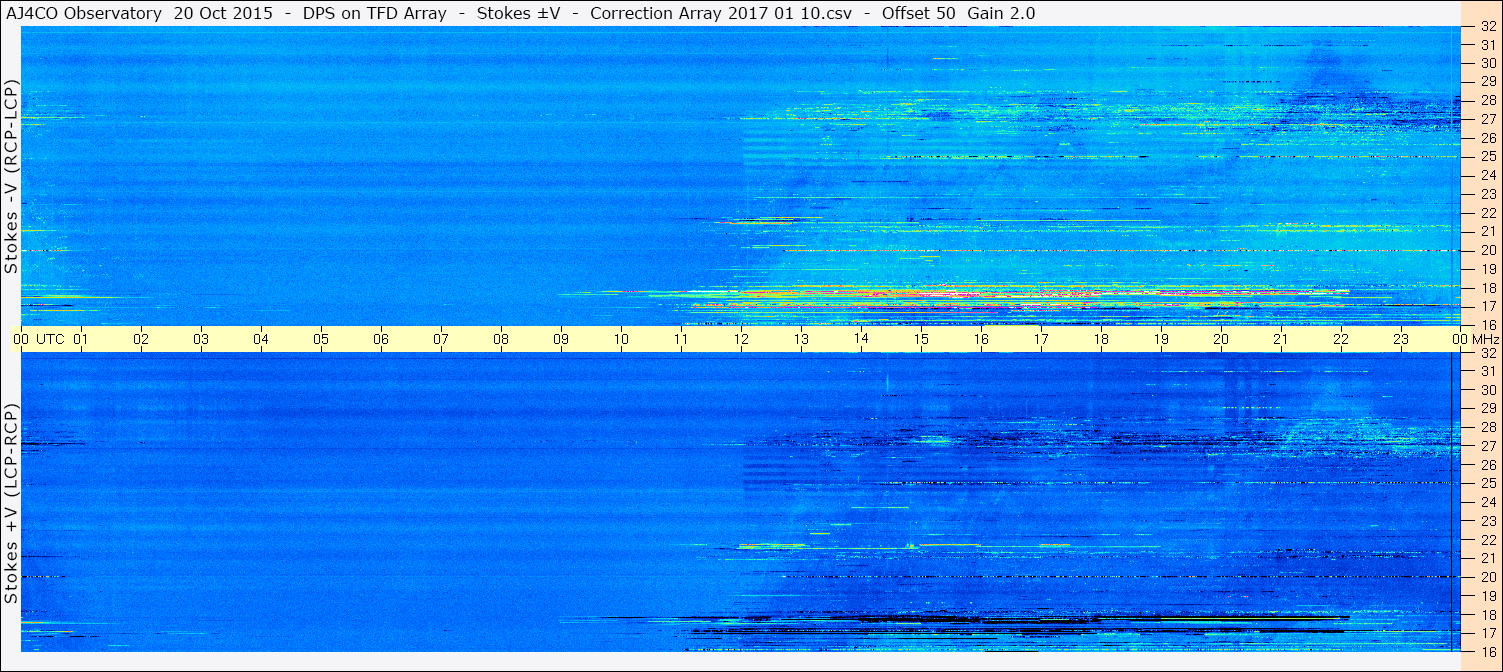The image size is (1503, 672).
Task: Click the 'UTC' label on time axis
Action: point(50,339)
